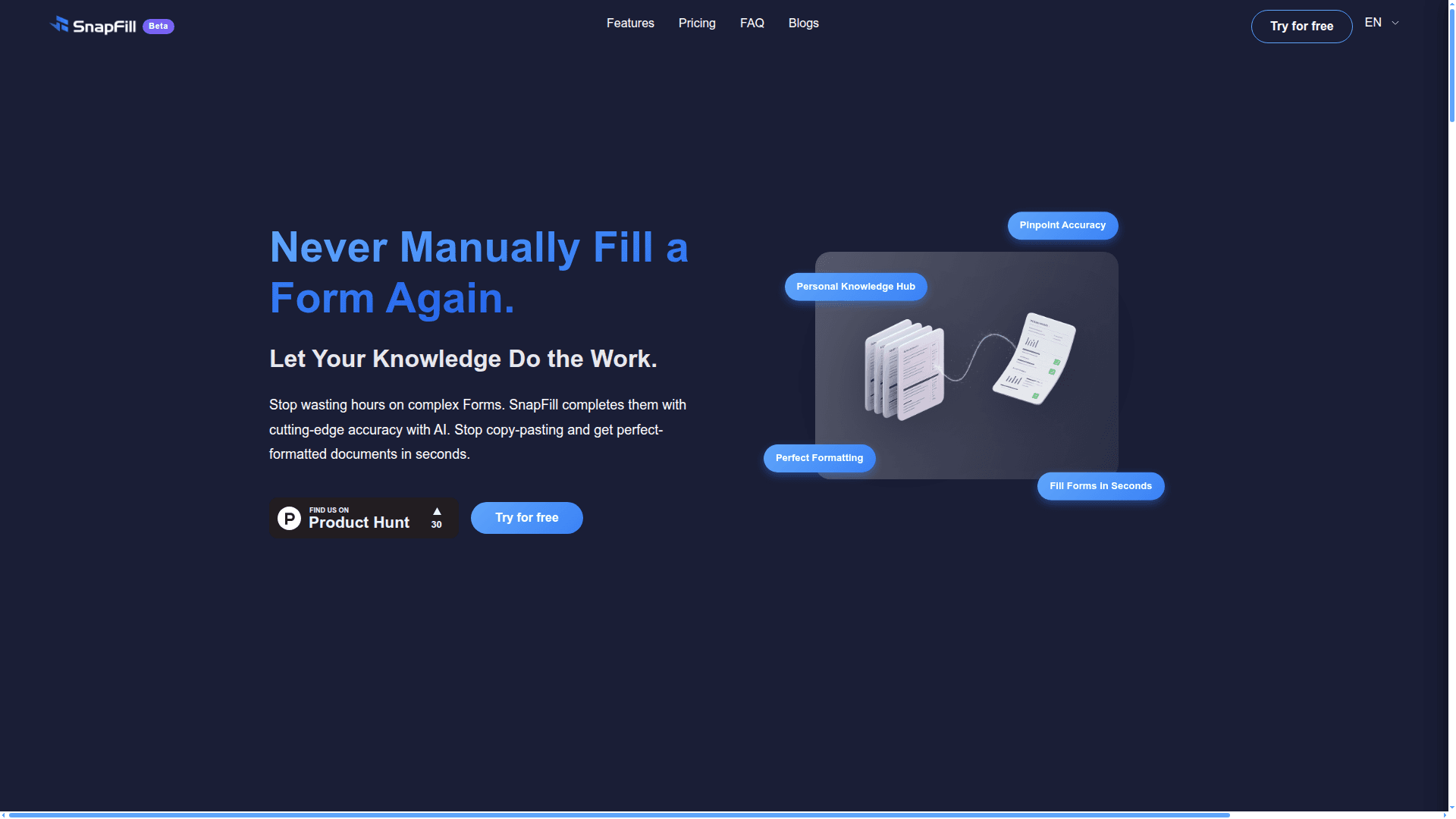Click the Pinpoint Accuracy pill
This screenshot has width=1456, height=819.
pos(1062,225)
